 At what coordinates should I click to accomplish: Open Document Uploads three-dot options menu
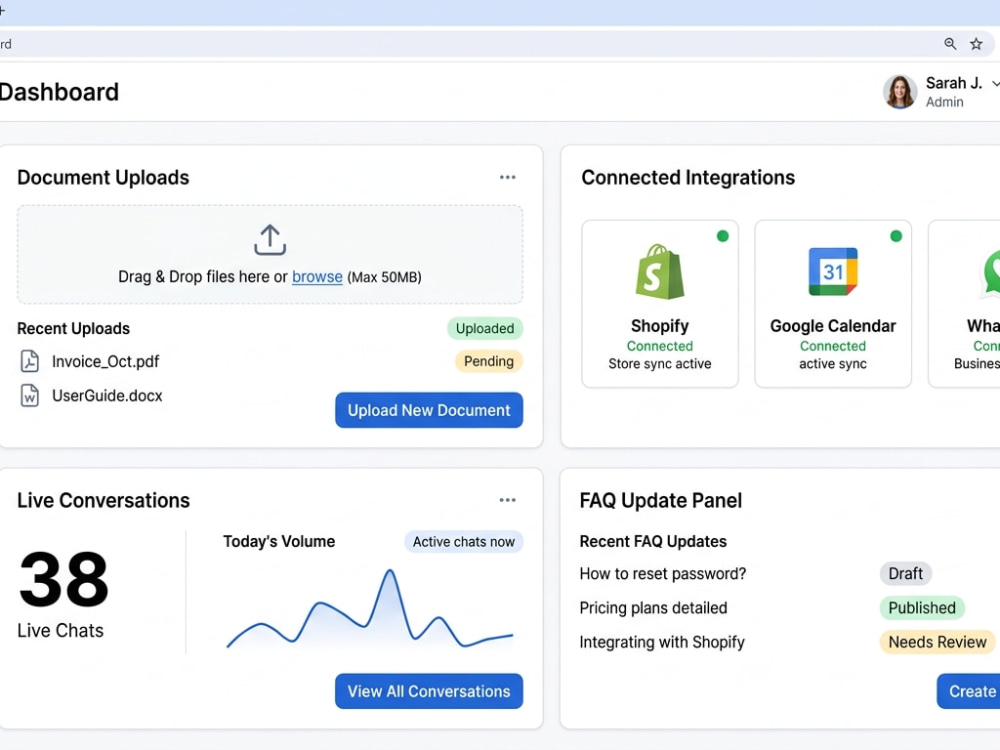click(508, 177)
